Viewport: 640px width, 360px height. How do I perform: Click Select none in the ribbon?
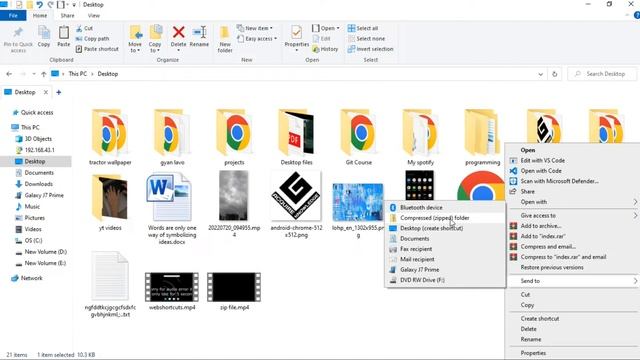[367, 38]
